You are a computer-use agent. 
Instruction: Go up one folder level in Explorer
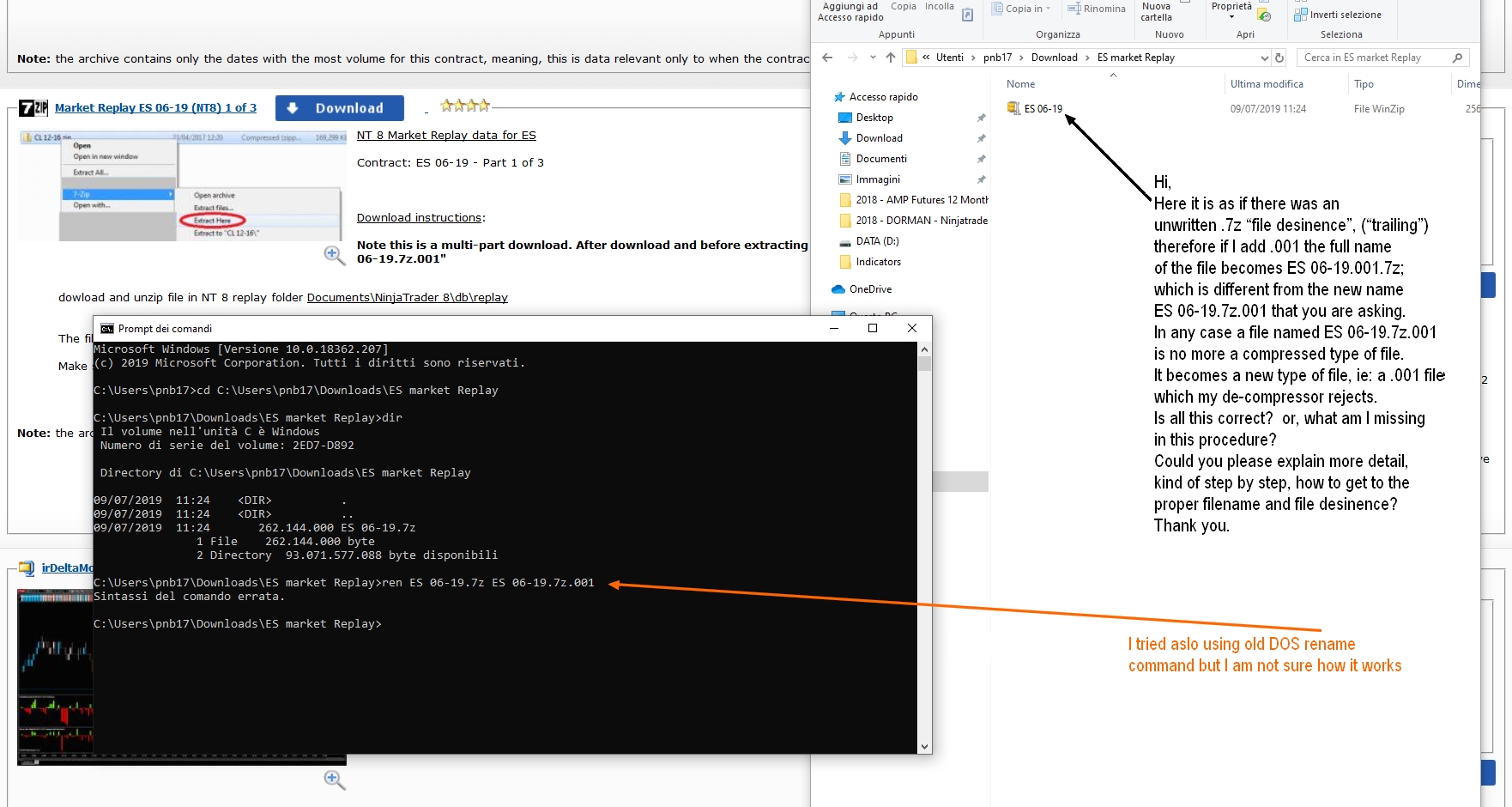(891, 58)
